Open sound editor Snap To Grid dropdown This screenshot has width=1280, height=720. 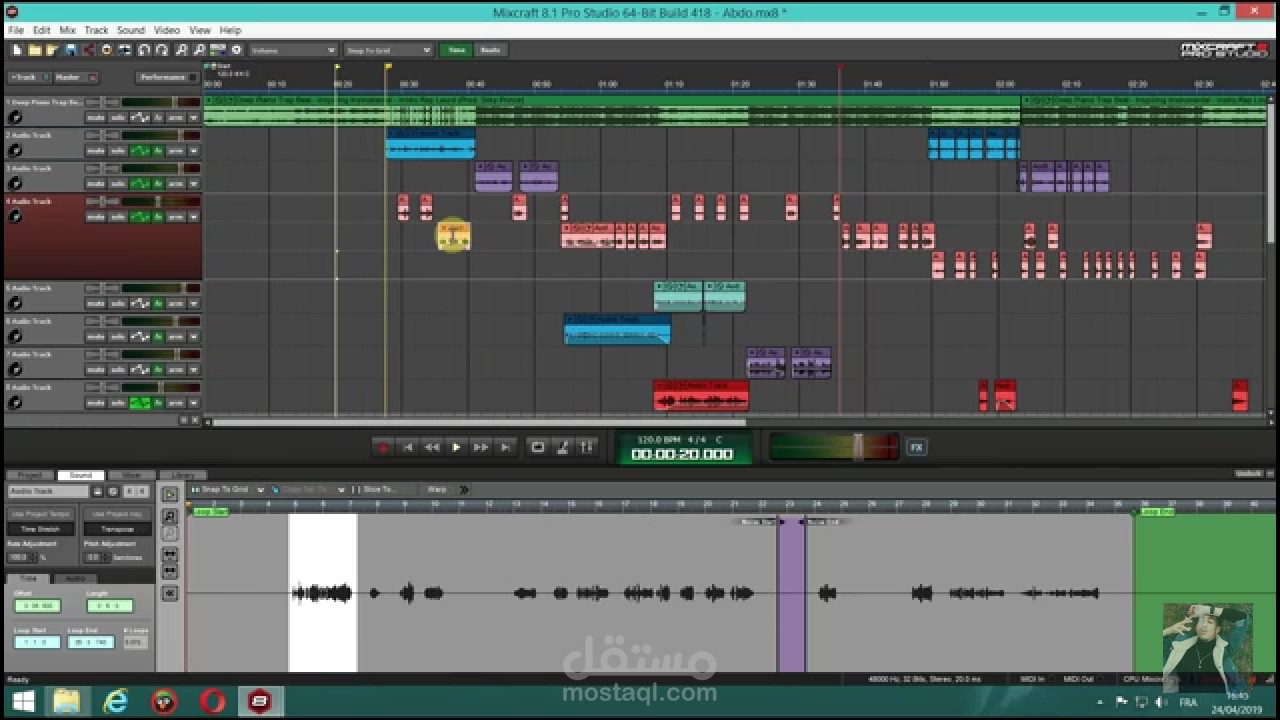pyautogui.click(x=227, y=490)
